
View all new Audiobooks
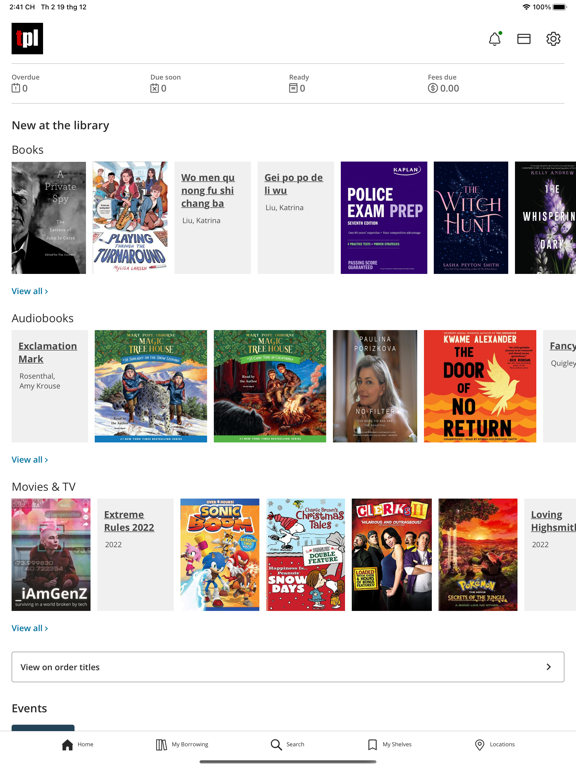tap(29, 459)
